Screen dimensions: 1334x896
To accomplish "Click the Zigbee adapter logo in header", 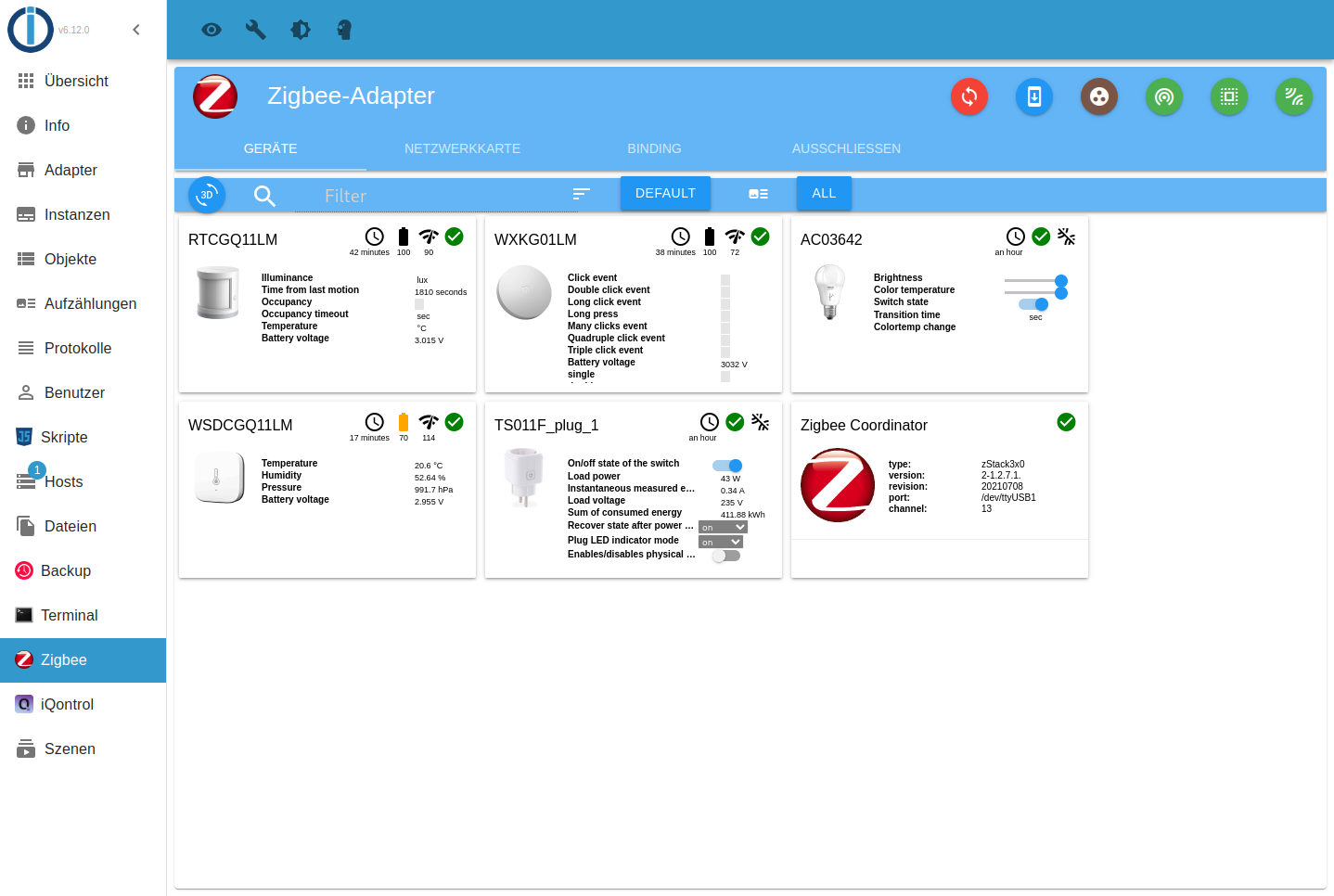I will [215, 96].
